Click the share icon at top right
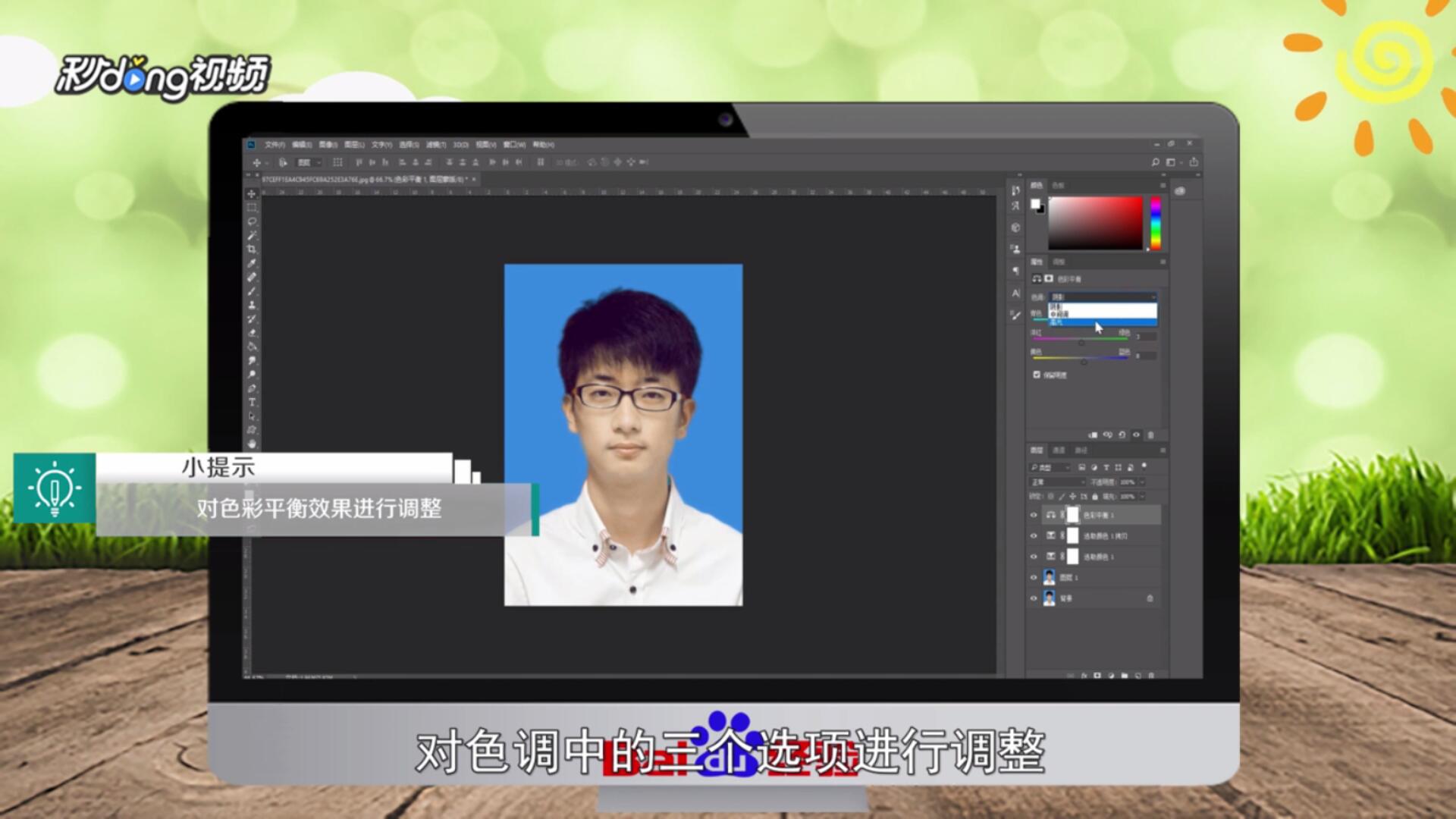 pyautogui.click(x=1194, y=162)
